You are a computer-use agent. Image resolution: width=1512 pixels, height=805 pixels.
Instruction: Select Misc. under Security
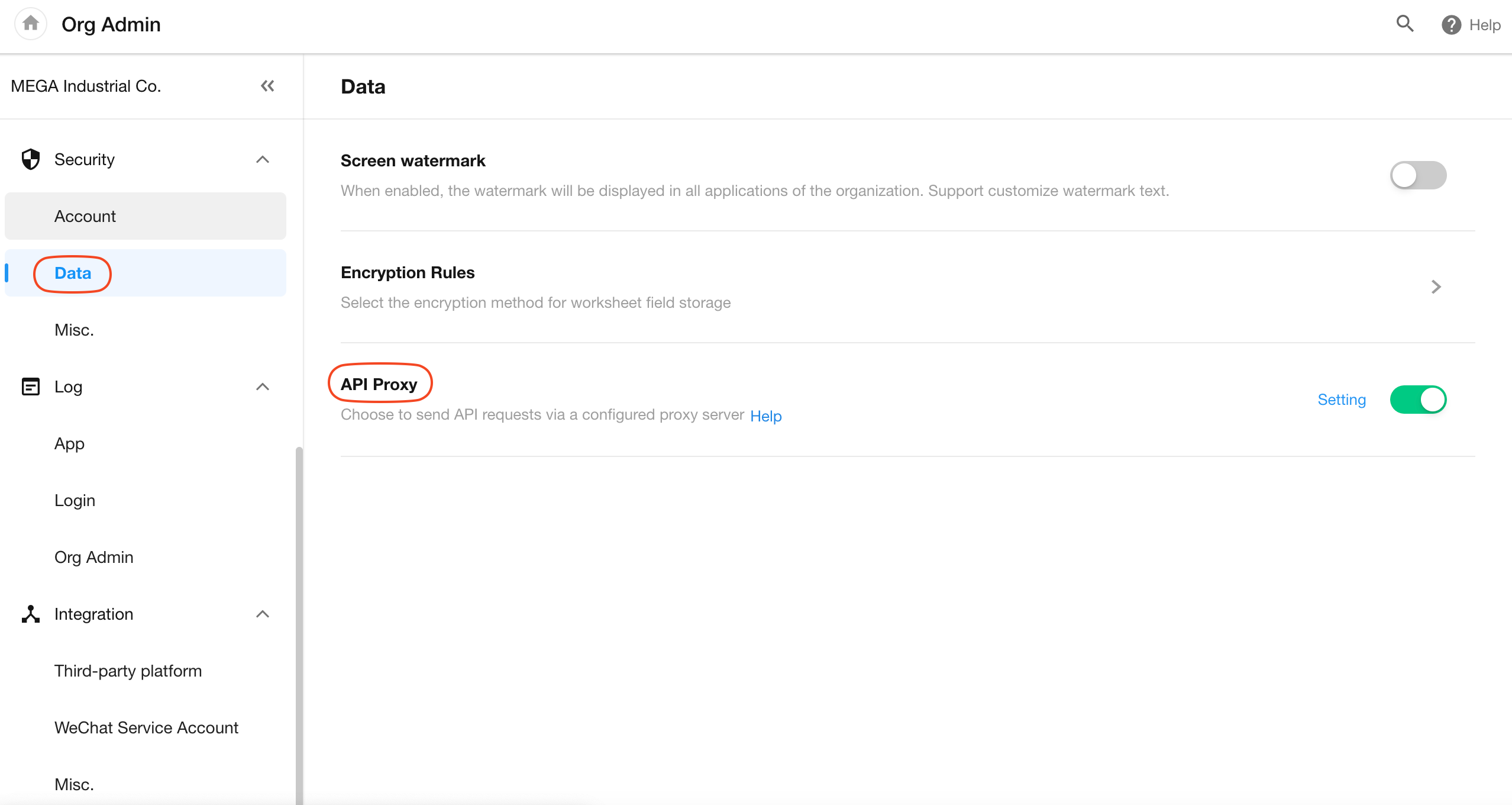tap(74, 330)
